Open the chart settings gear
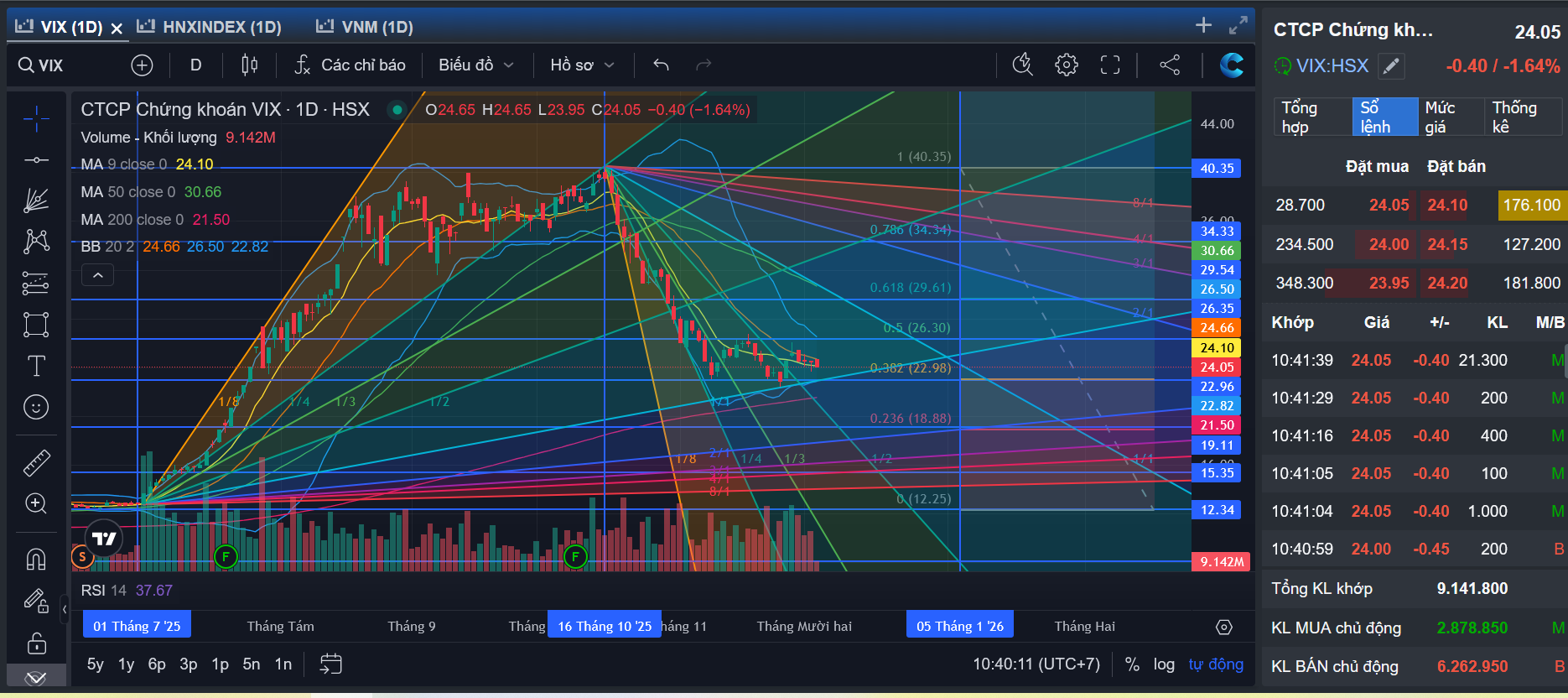This screenshot has width=1568, height=698. tap(1066, 65)
